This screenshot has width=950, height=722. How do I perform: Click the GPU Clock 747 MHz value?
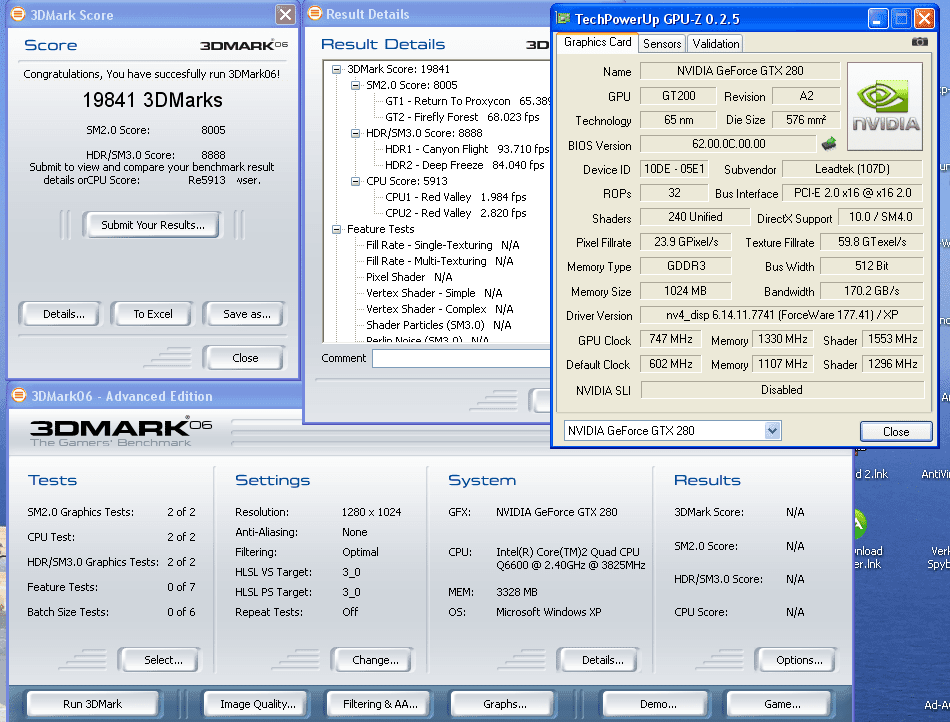670,339
